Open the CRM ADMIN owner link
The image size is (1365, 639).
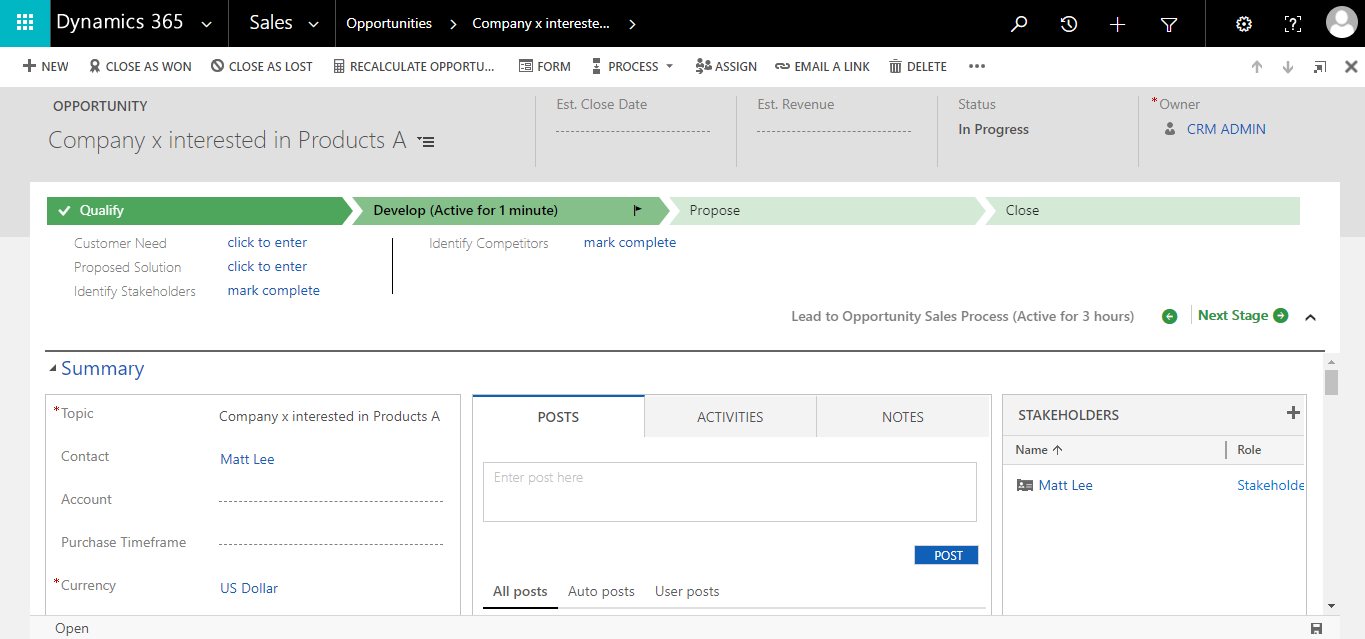click(1226, 129)
